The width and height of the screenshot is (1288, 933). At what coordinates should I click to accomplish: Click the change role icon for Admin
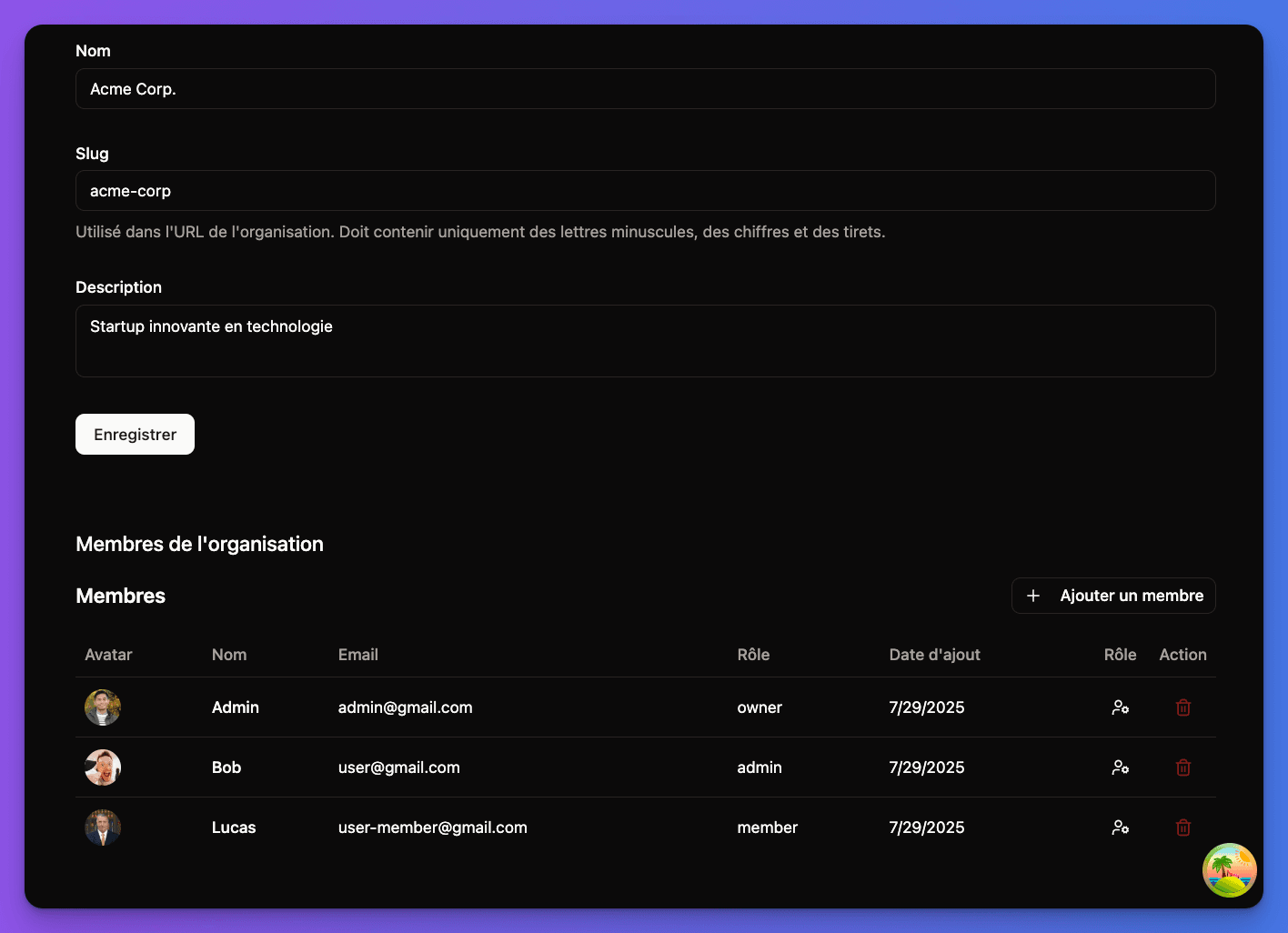(1120, 707)
